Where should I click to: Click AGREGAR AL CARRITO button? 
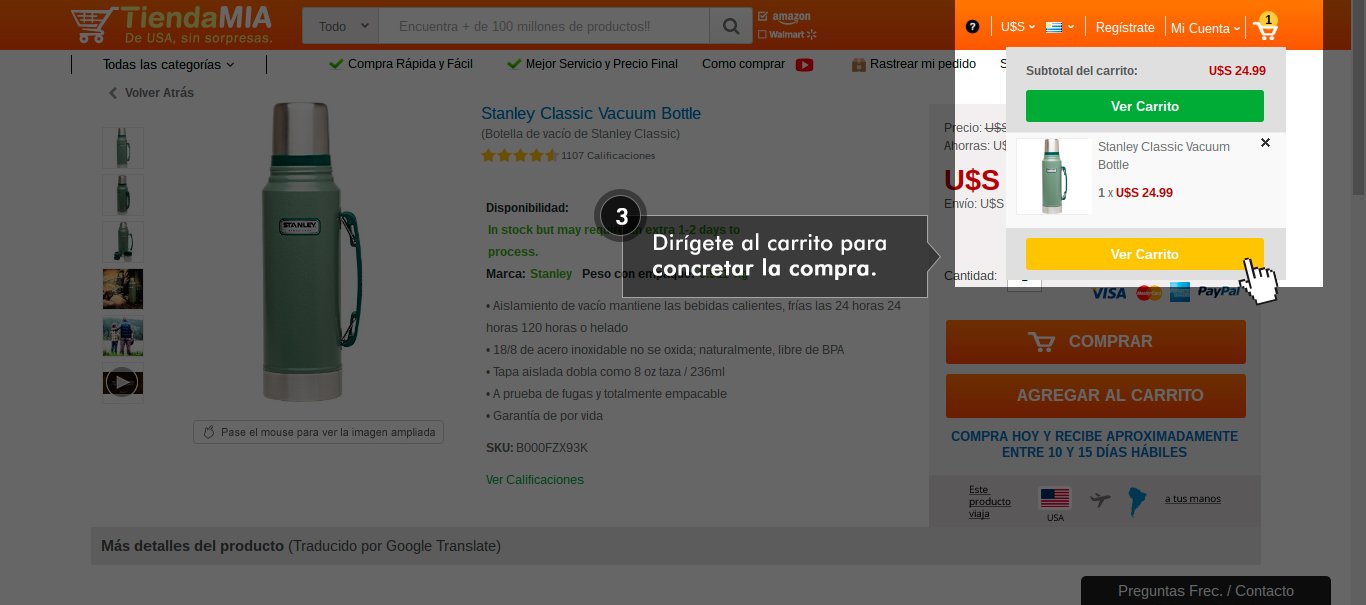1095,396
